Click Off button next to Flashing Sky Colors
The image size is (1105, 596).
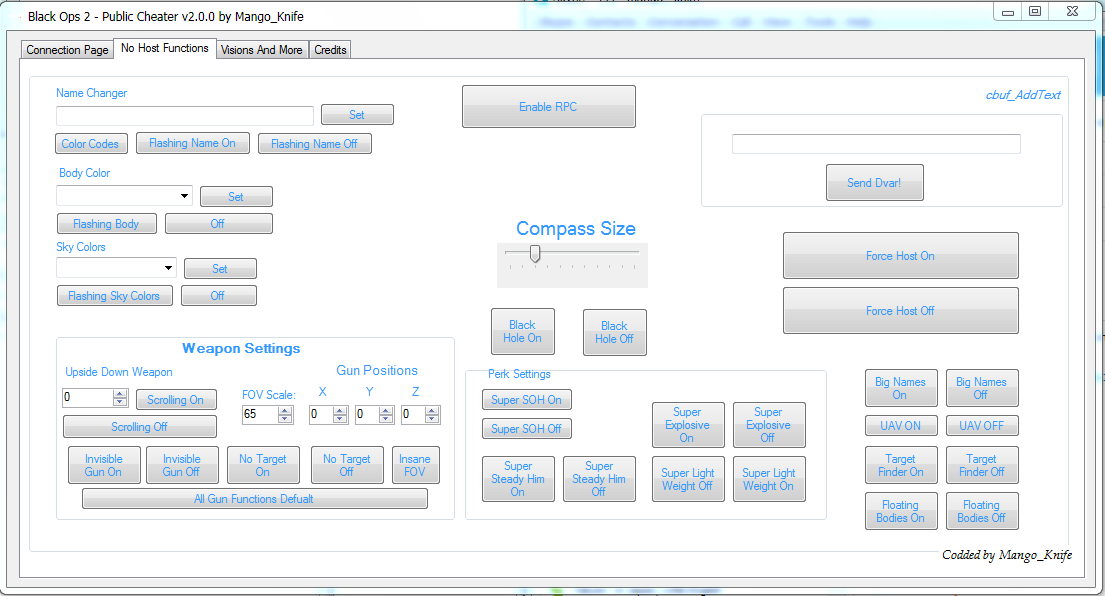[218, 296]
